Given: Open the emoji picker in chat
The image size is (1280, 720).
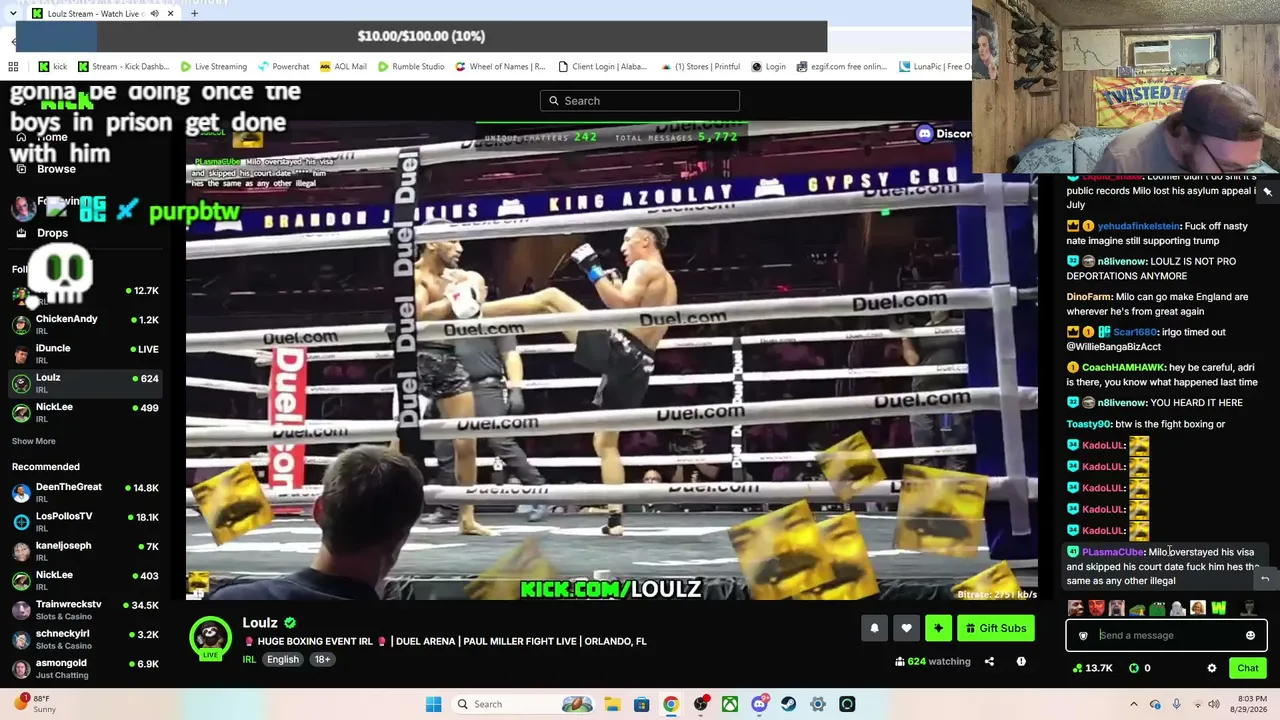Looking at the screenshot, I should click(x=1250, y=635).
